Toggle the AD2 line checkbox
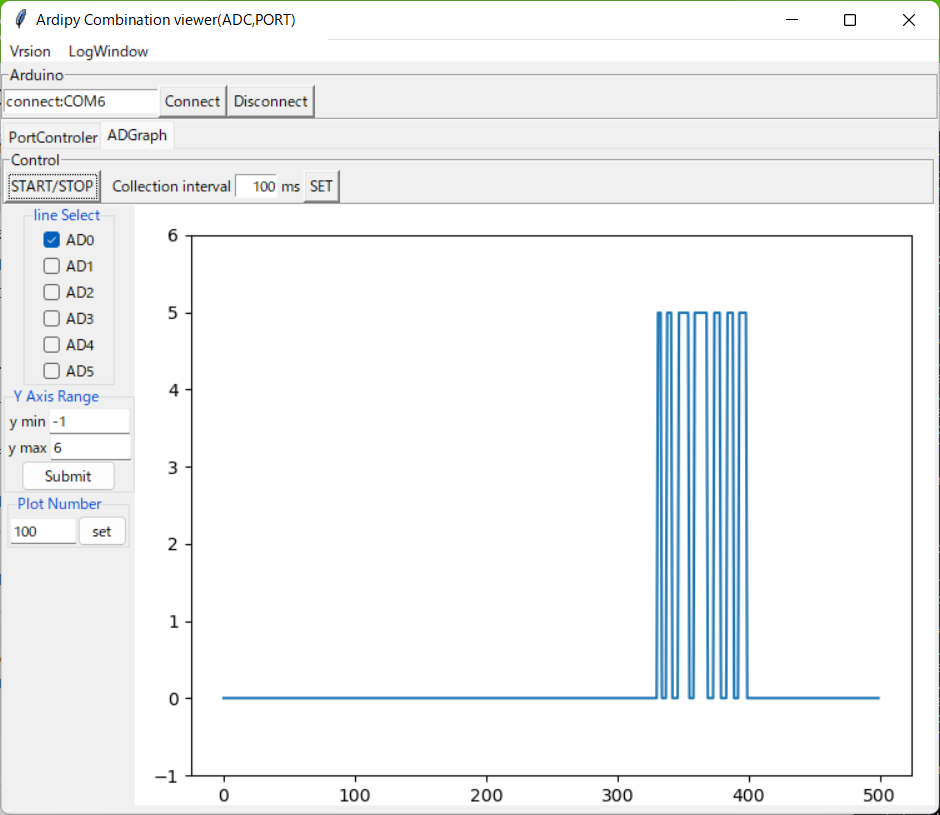Image resolution: width=940 pixels, height=815 pixels. tap(52, 292)
